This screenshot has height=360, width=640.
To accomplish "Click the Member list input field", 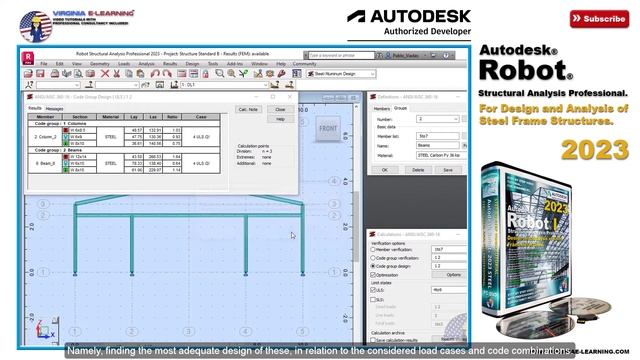I will [x=438, y=136].
